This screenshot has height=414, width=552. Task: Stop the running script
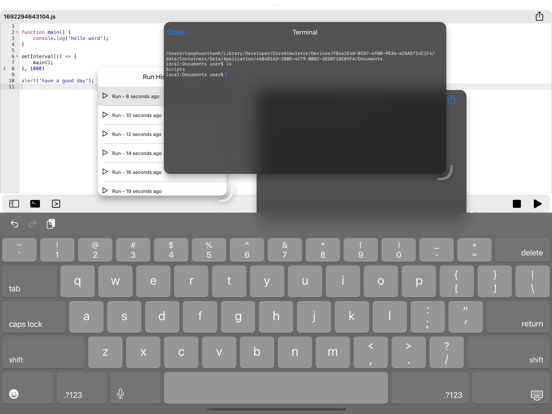516,204
